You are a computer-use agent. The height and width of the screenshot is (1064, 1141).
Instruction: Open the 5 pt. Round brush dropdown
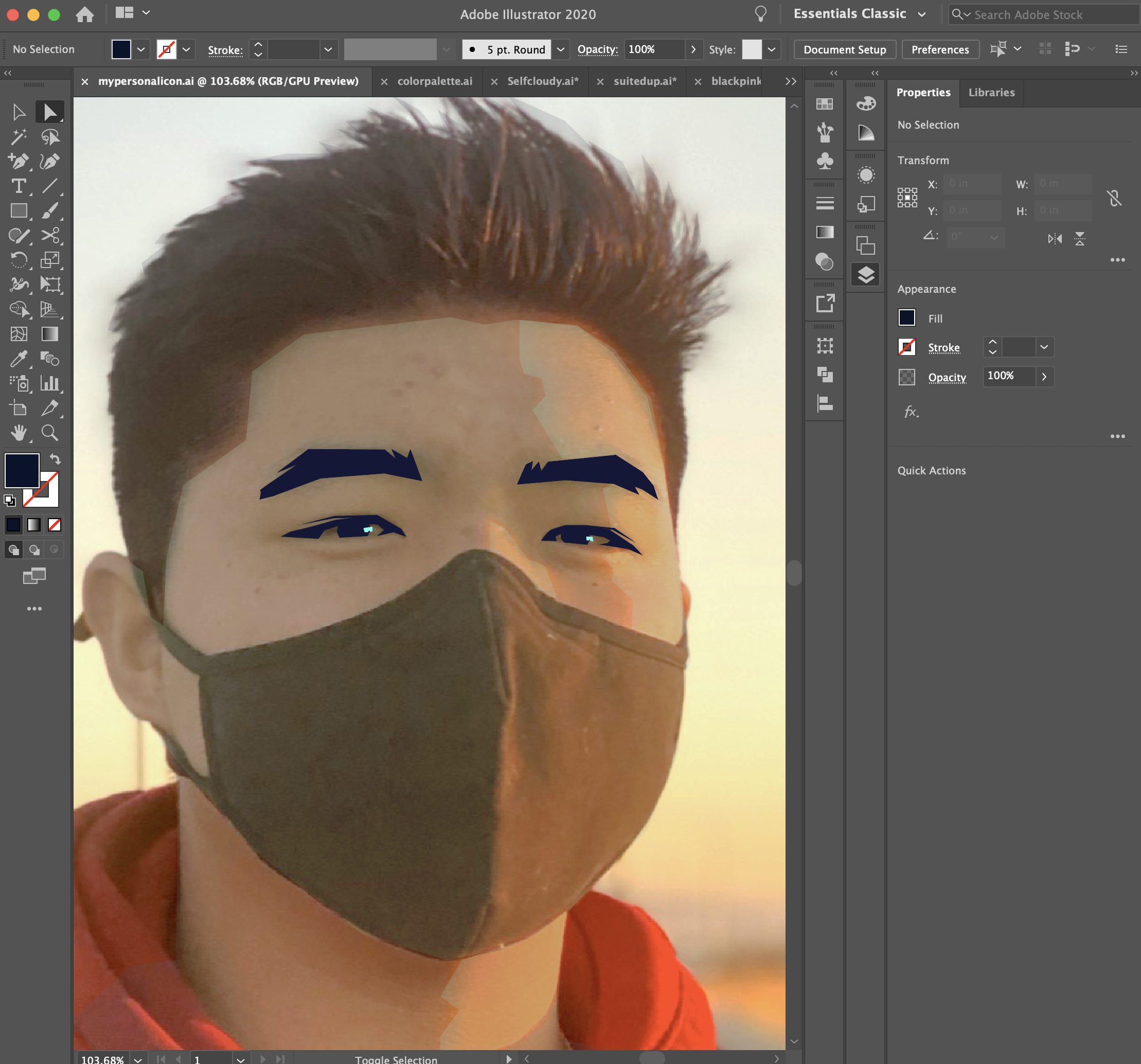561,50
